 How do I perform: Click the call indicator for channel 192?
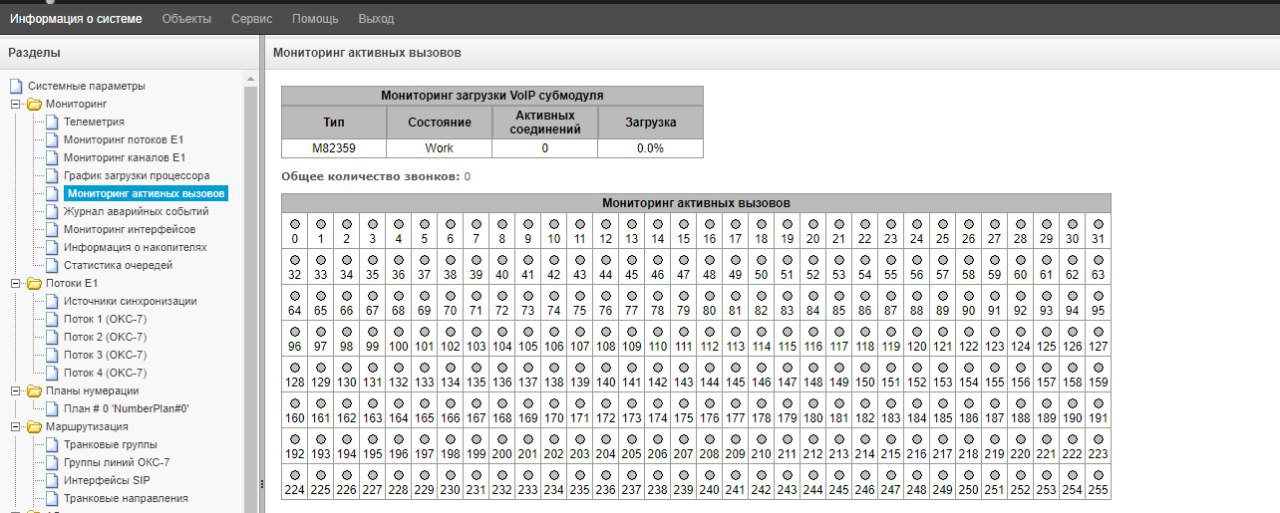(294, 438)
